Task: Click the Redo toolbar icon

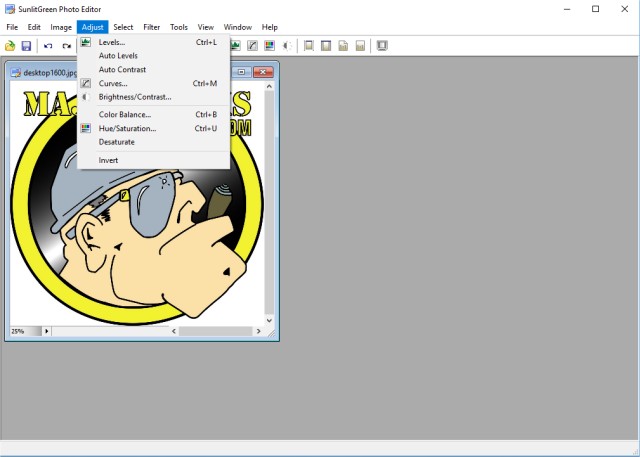Action: pos(66,46)
